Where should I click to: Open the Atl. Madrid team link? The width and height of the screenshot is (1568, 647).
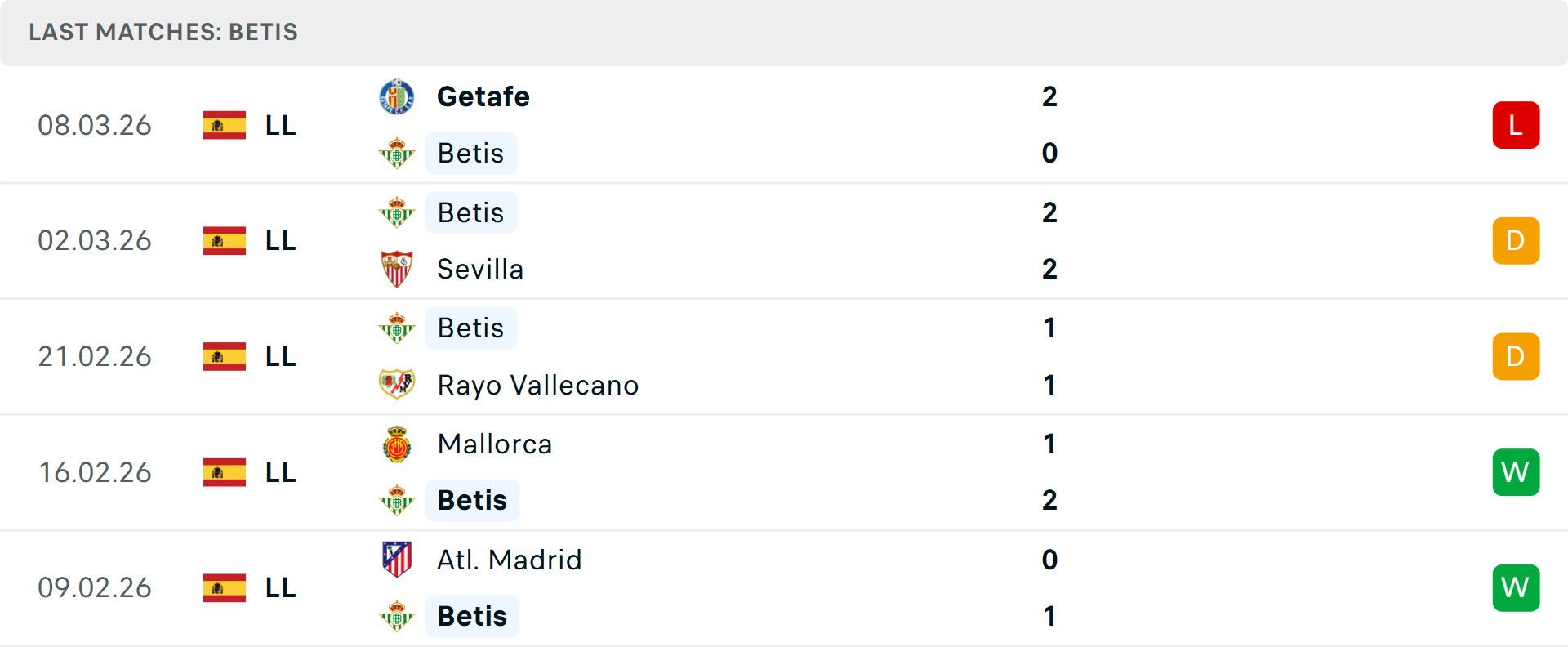click(x=510, y=560)
